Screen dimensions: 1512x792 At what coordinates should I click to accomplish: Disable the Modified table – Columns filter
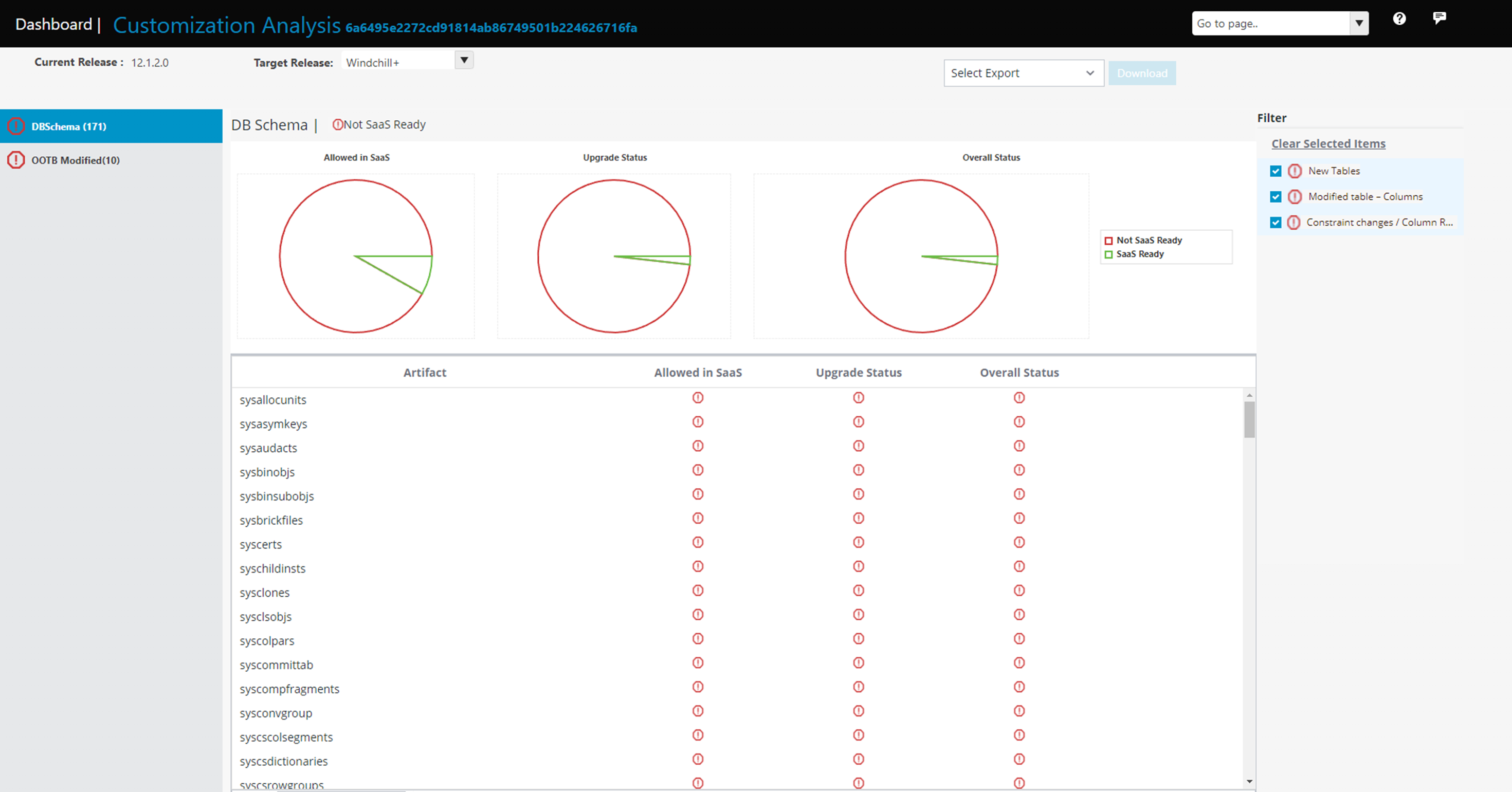coord(1276,196)
